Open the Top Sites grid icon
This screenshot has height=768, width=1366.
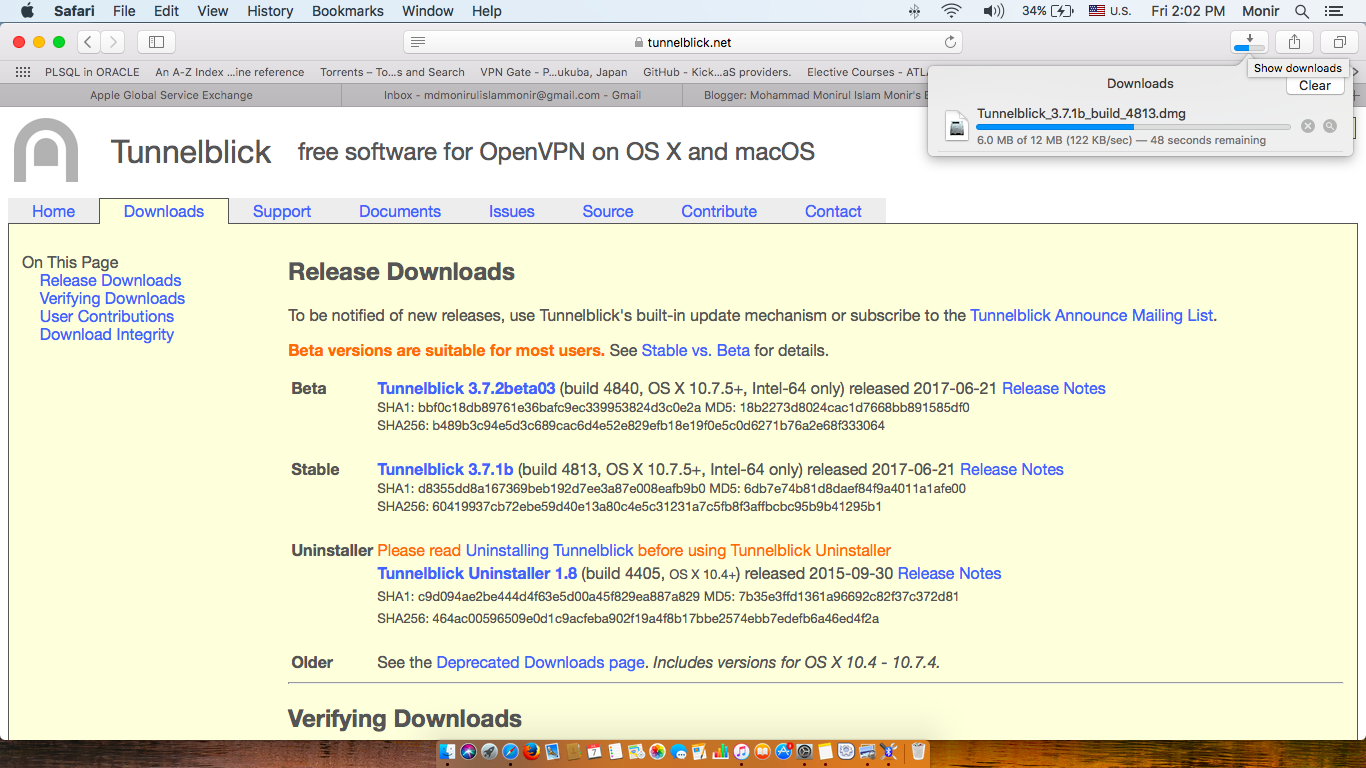coord(23,72)
